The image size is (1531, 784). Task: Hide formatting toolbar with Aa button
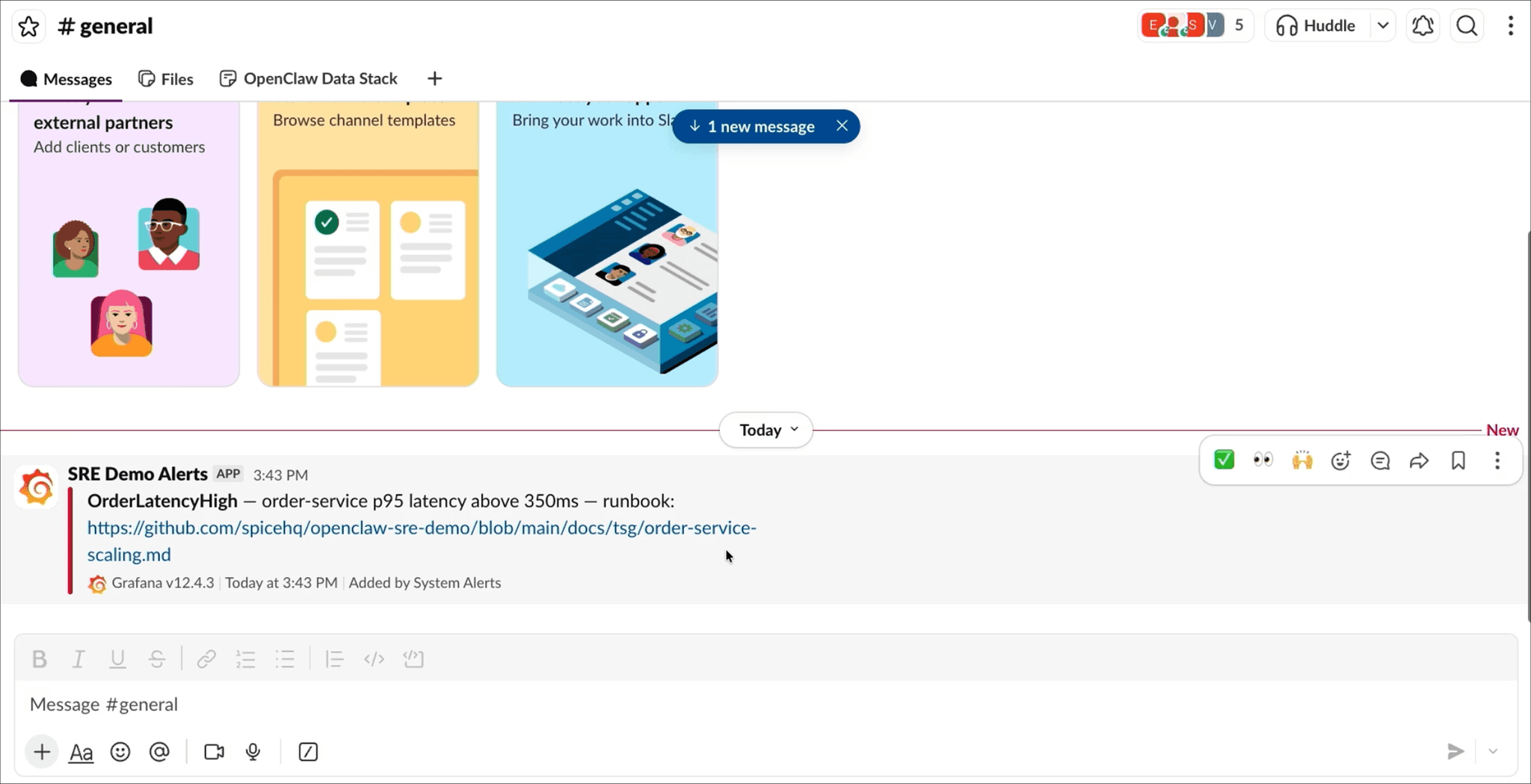(81, 752)
